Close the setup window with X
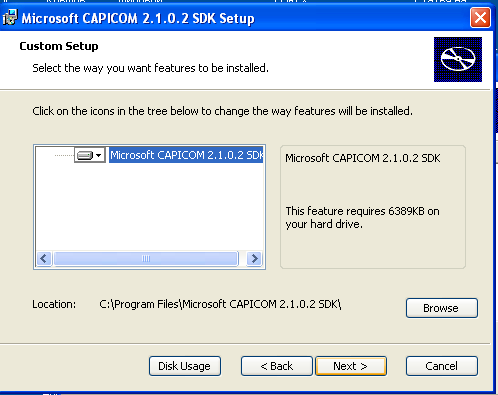The width and height of the screenshot is (498, 395). point(480,17)
